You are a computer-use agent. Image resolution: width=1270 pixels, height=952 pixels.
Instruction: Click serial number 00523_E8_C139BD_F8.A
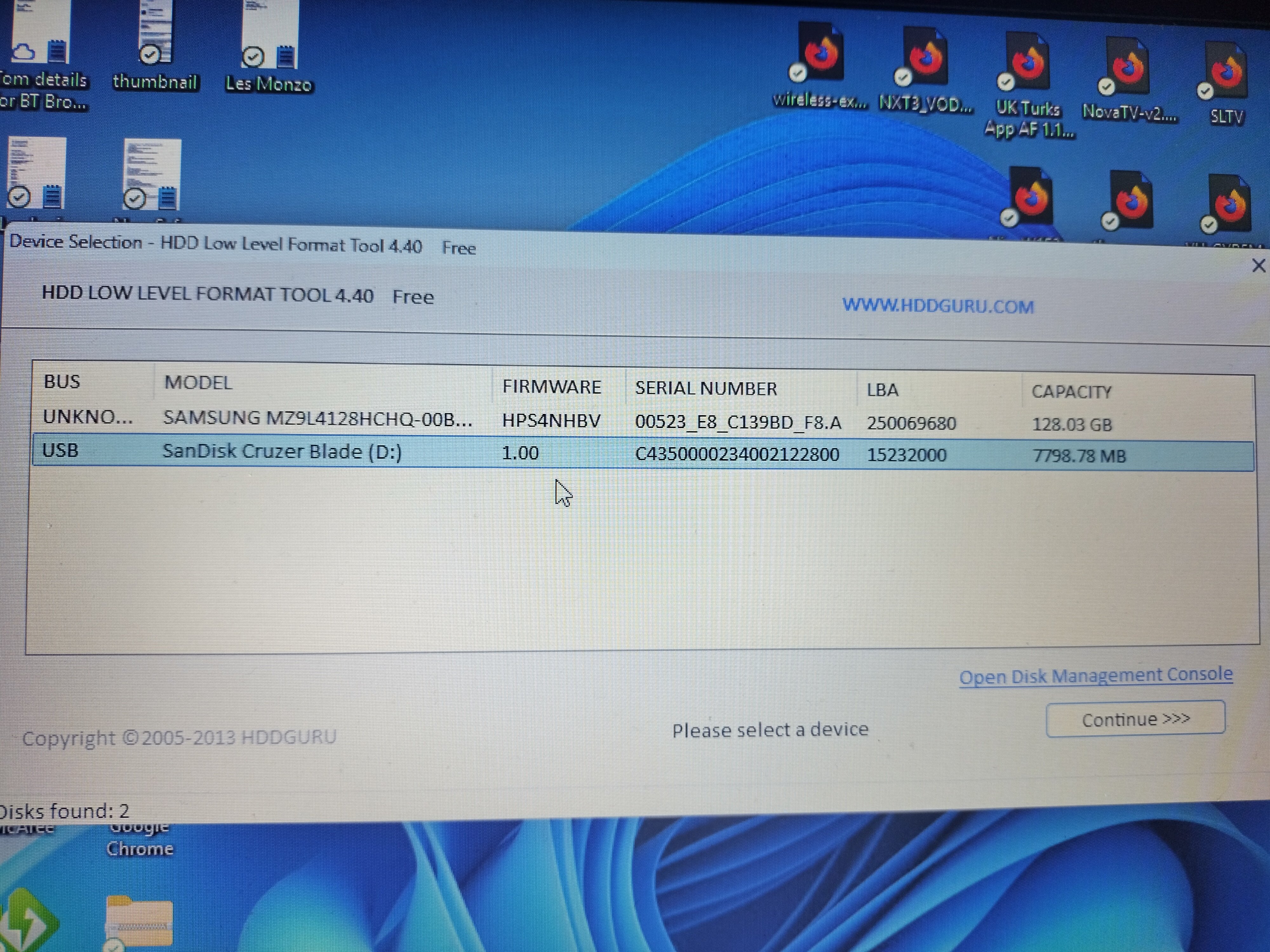[738, 422]
